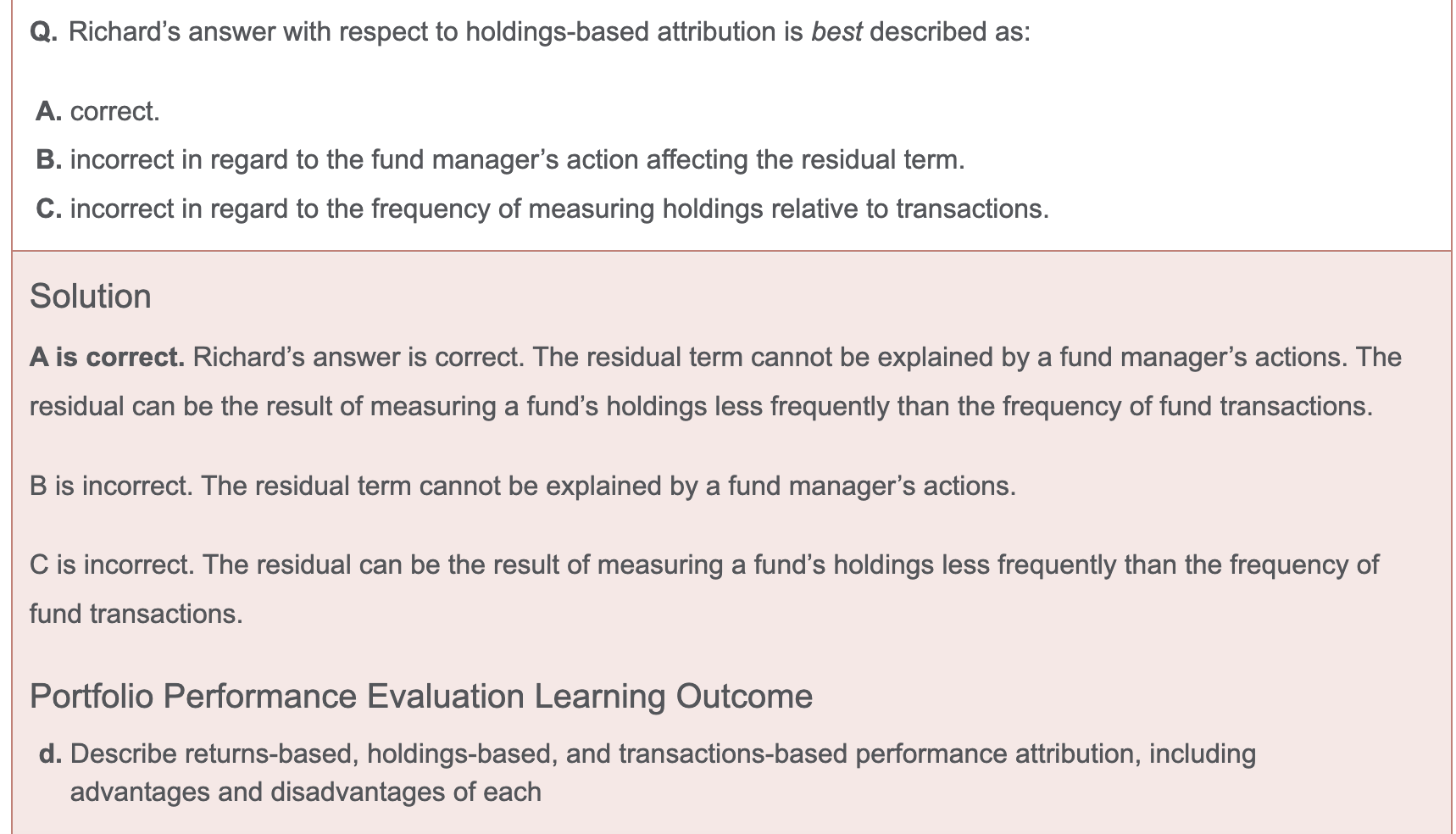Select answer option A "correct."
This screenshot has width=1456, height=834.
pyautogui.click(x=114, y=111)
